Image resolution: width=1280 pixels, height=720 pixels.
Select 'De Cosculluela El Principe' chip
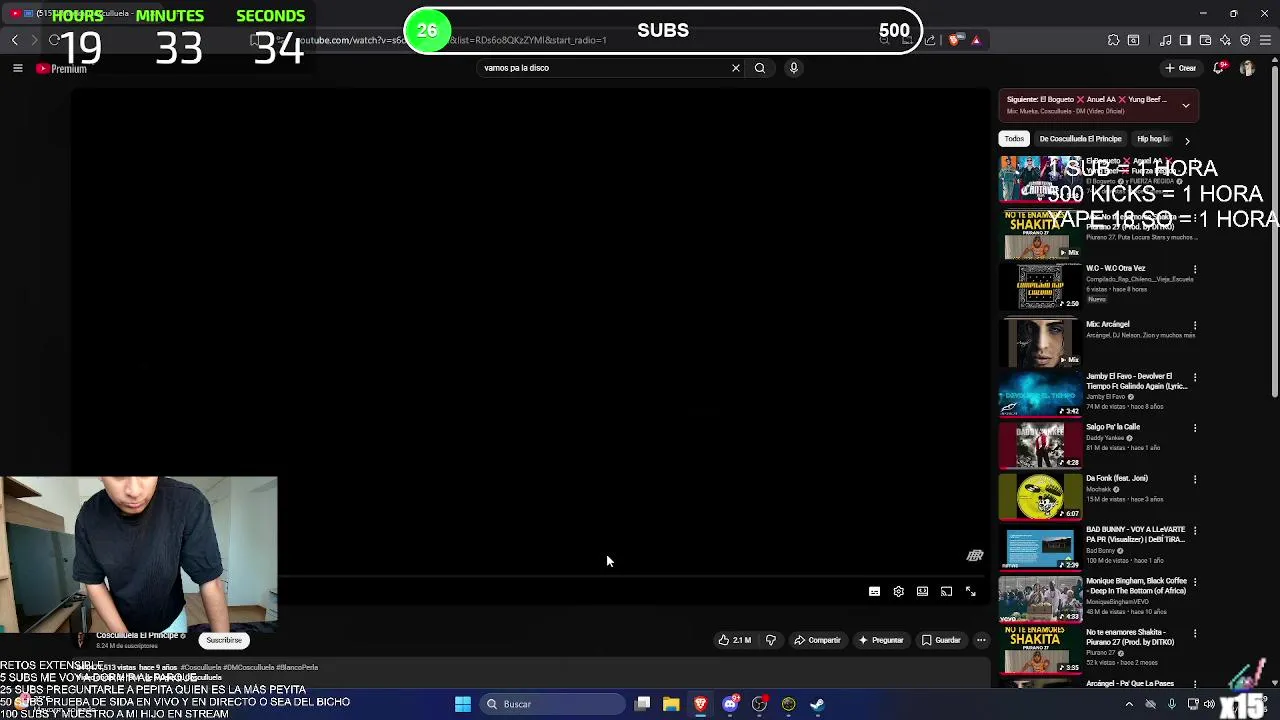(1080, 139)
